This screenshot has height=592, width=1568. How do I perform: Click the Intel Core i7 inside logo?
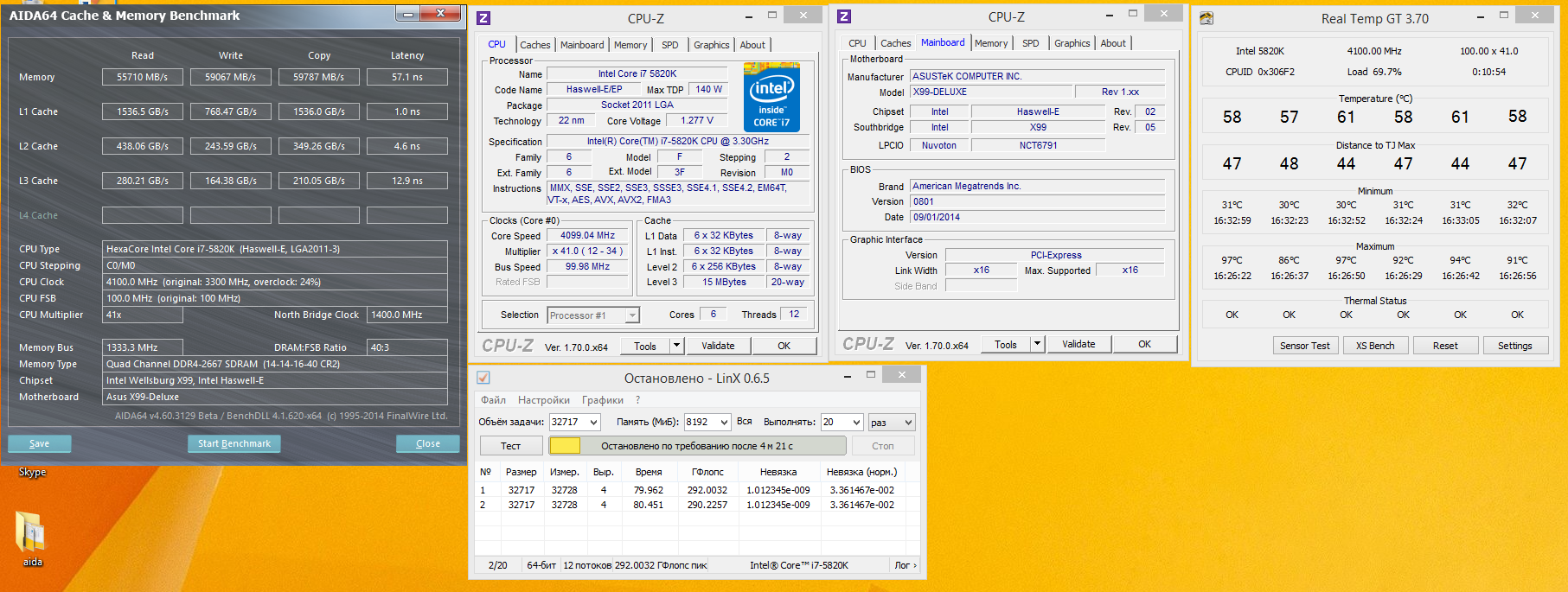tap(771, 97)
